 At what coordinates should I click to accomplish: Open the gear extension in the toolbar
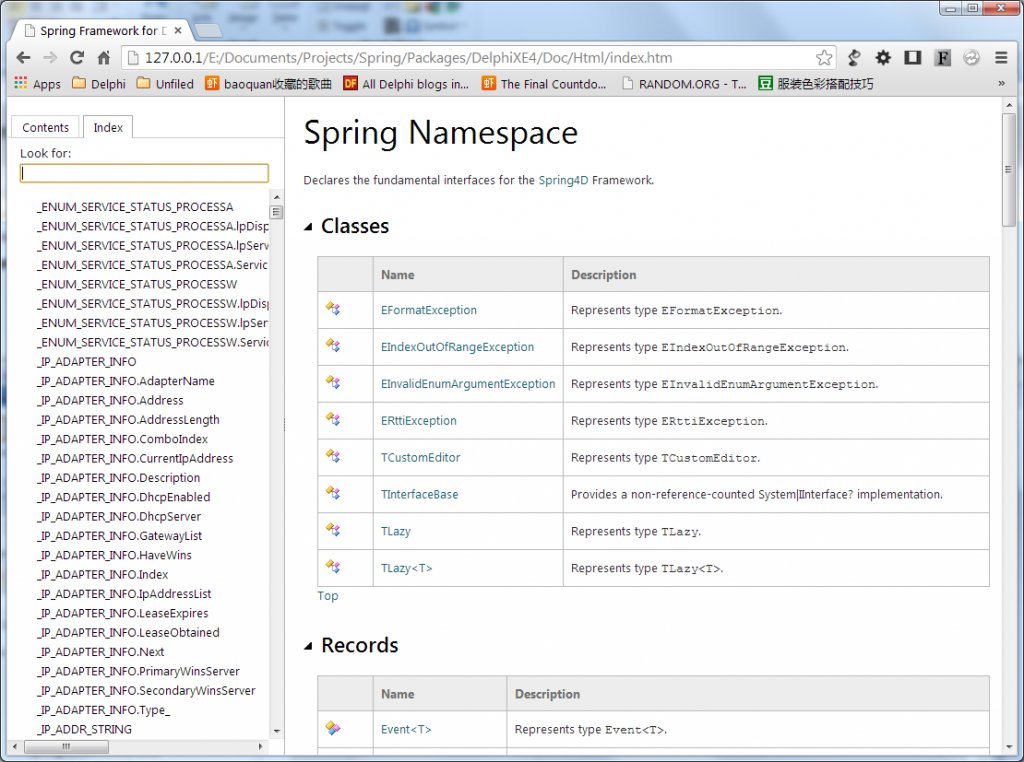click(884, 59)
